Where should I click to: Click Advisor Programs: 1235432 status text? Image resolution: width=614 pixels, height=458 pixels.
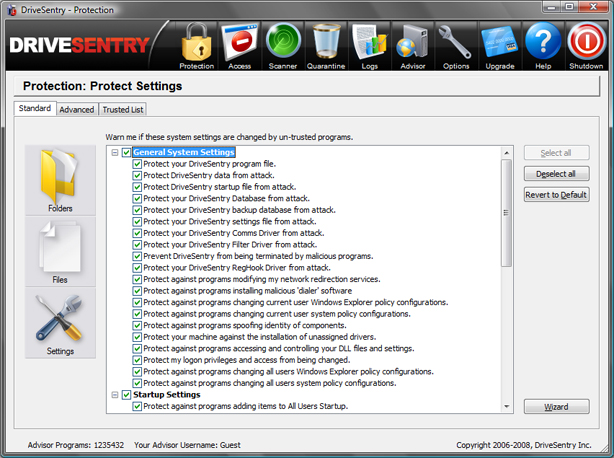pos(76,445)
